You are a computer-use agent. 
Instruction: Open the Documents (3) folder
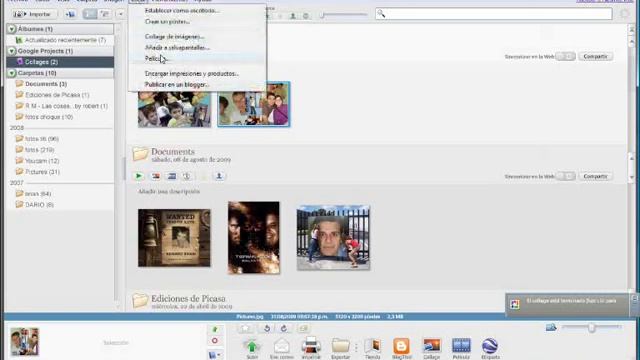46,84
